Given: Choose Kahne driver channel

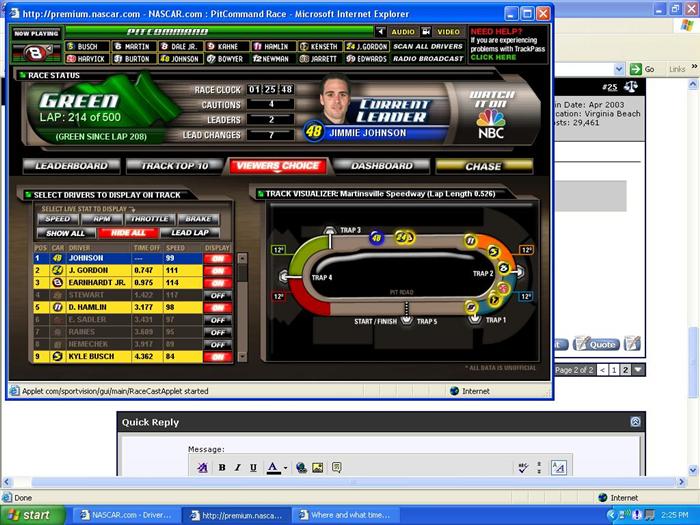Looking at the screenshot, I should coord(227,46).
